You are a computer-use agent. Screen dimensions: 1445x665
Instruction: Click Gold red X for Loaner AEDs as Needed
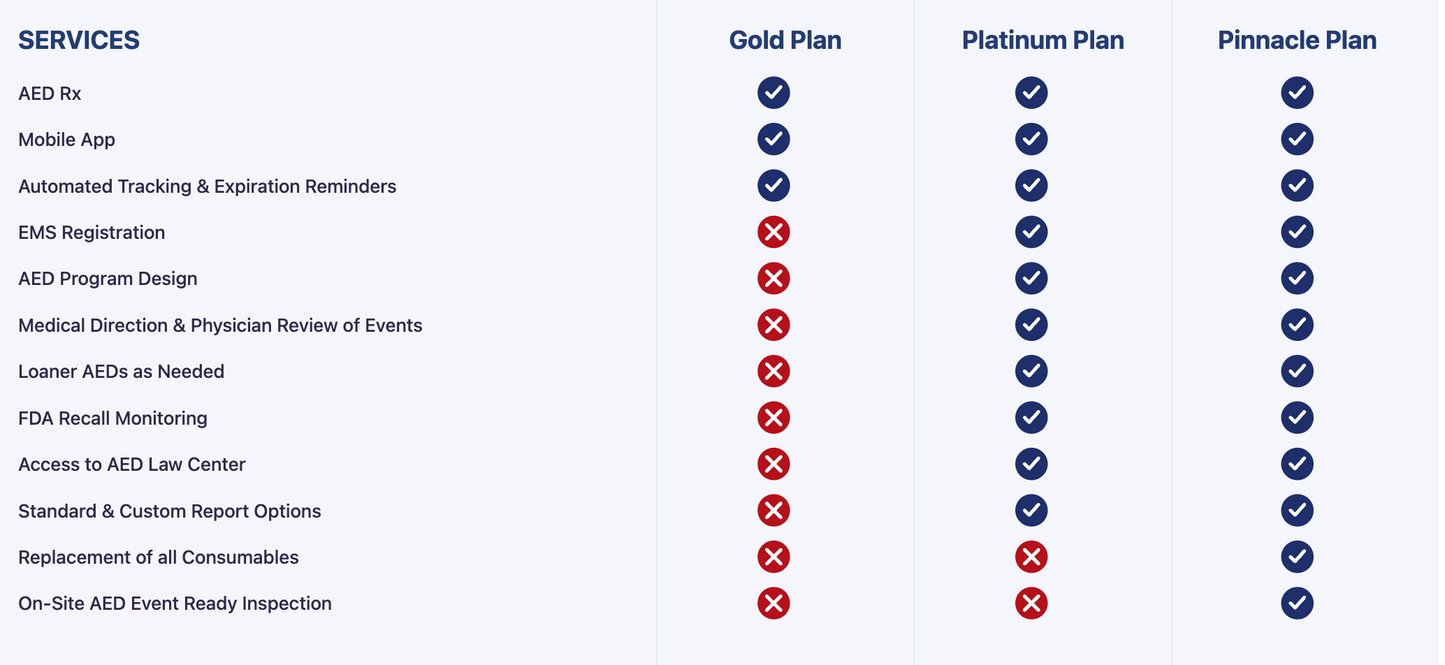773,371
